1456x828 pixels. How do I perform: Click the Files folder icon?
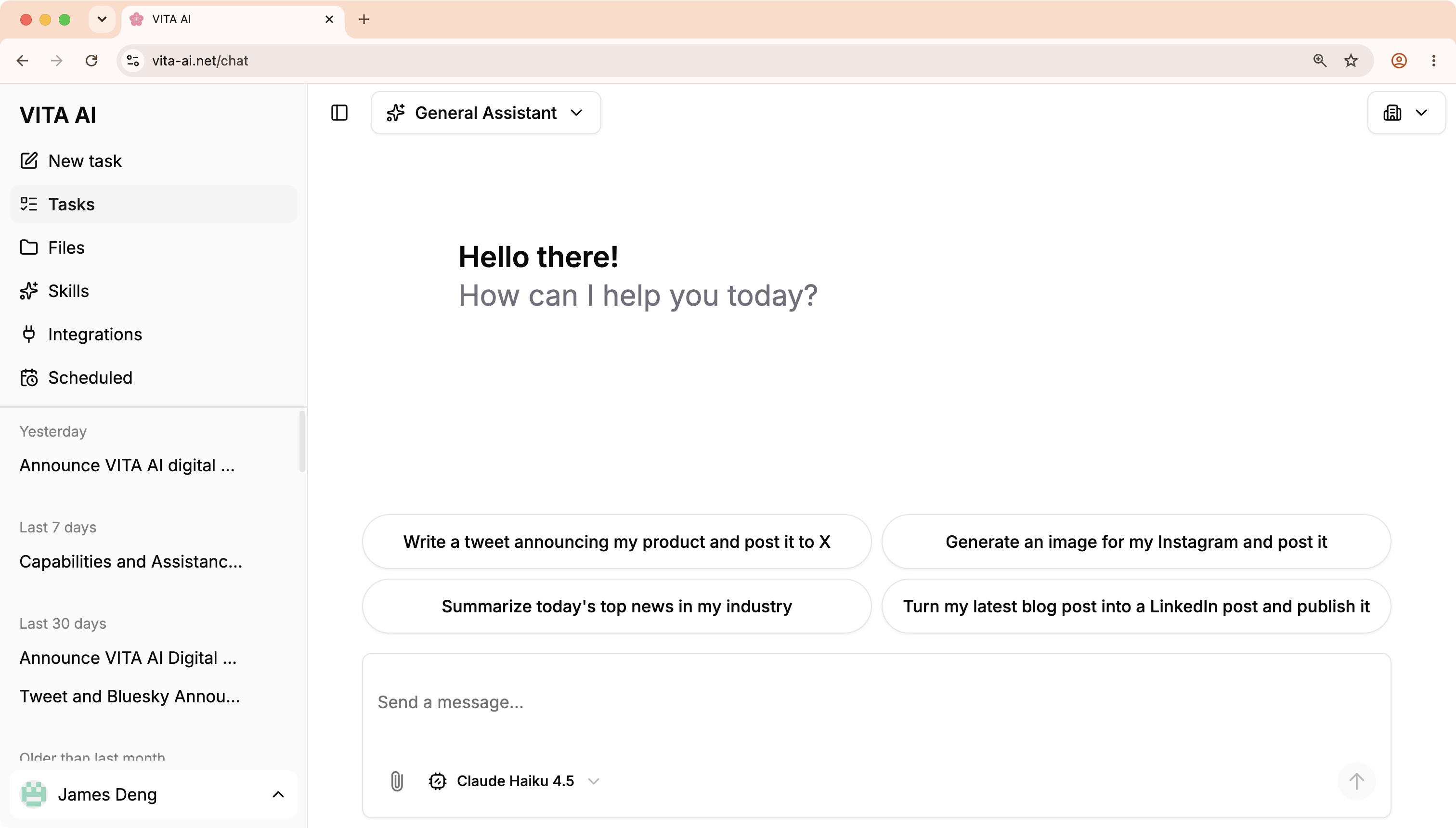point(29,247)
